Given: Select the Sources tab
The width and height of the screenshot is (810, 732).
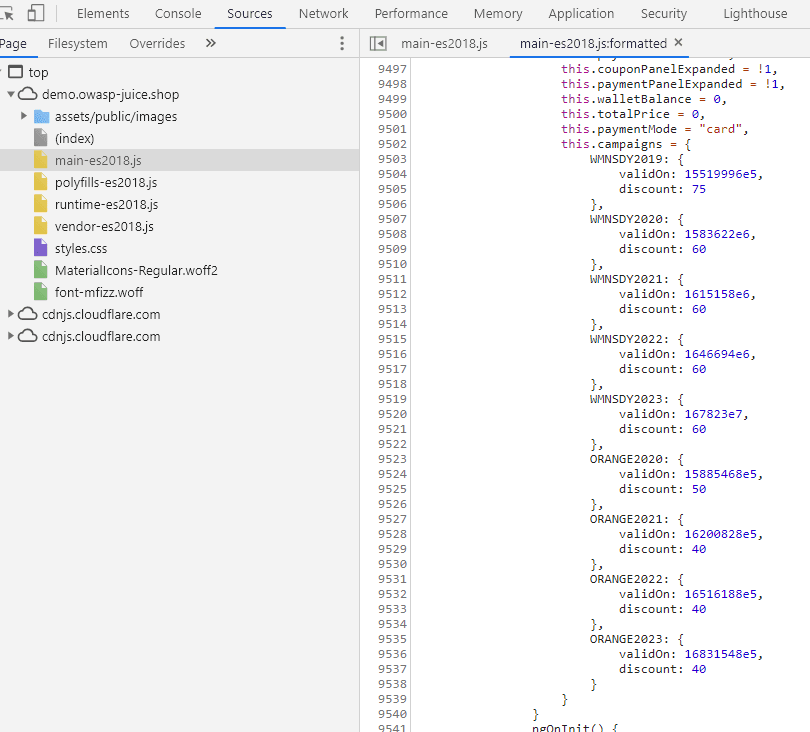Looking at the screenshot, I should (250, 13).
